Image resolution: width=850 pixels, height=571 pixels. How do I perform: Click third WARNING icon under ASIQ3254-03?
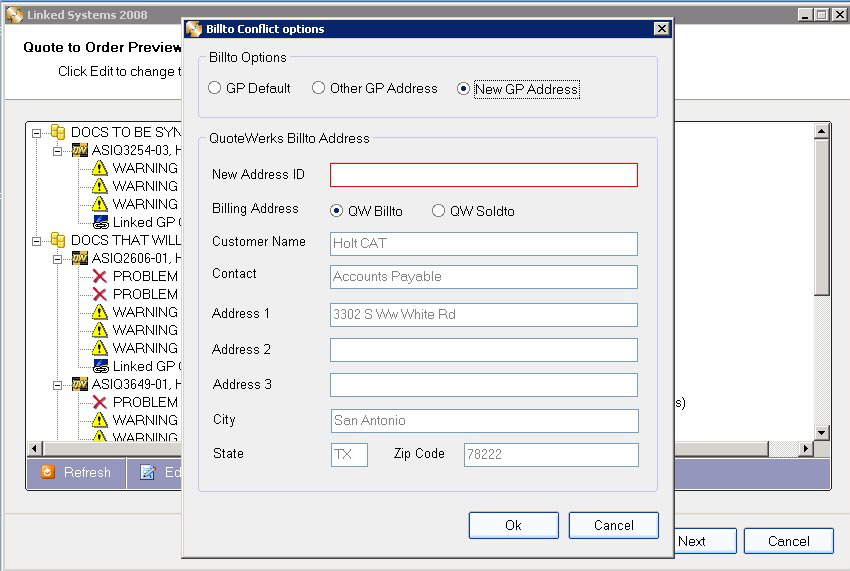coord(100,204)
